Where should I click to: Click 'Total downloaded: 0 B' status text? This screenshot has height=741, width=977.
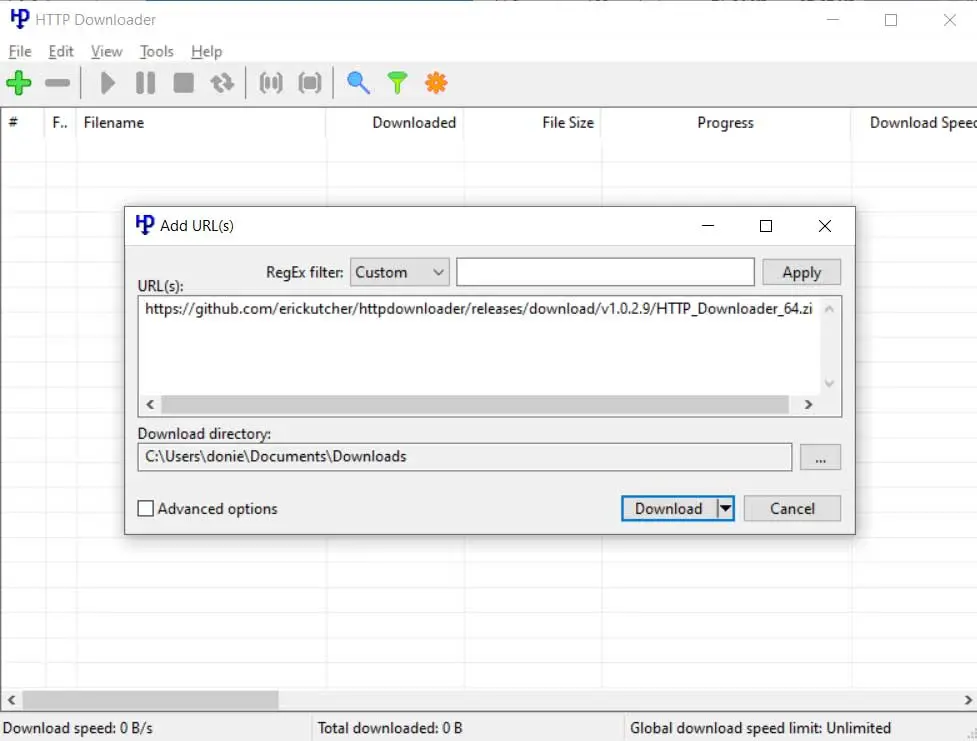click(390, 728)
